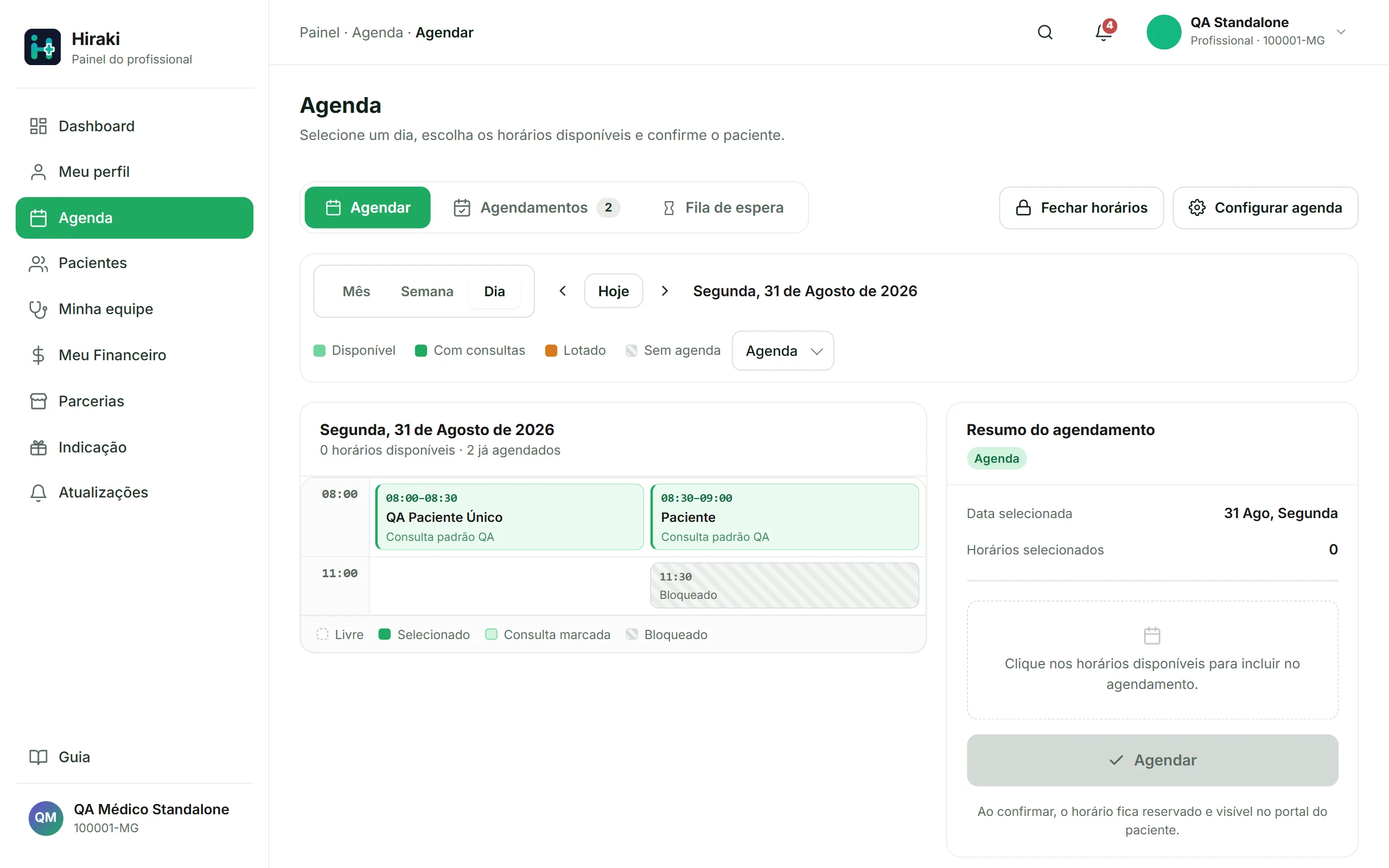Image resolution: width=1389 pixels, height=868 pixels.
Task: Click the 11:30 Bloqueado slot
Action: 784,585
